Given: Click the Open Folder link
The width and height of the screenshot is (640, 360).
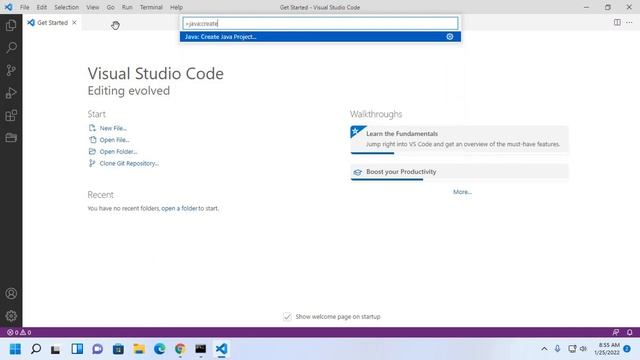Looking at the screenshot, I should 118,151.
